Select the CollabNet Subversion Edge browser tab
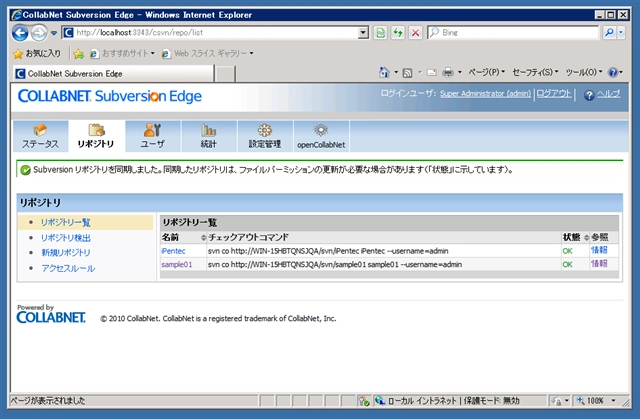This screenshot has width=640, height=419. click(x=113, y=74)
